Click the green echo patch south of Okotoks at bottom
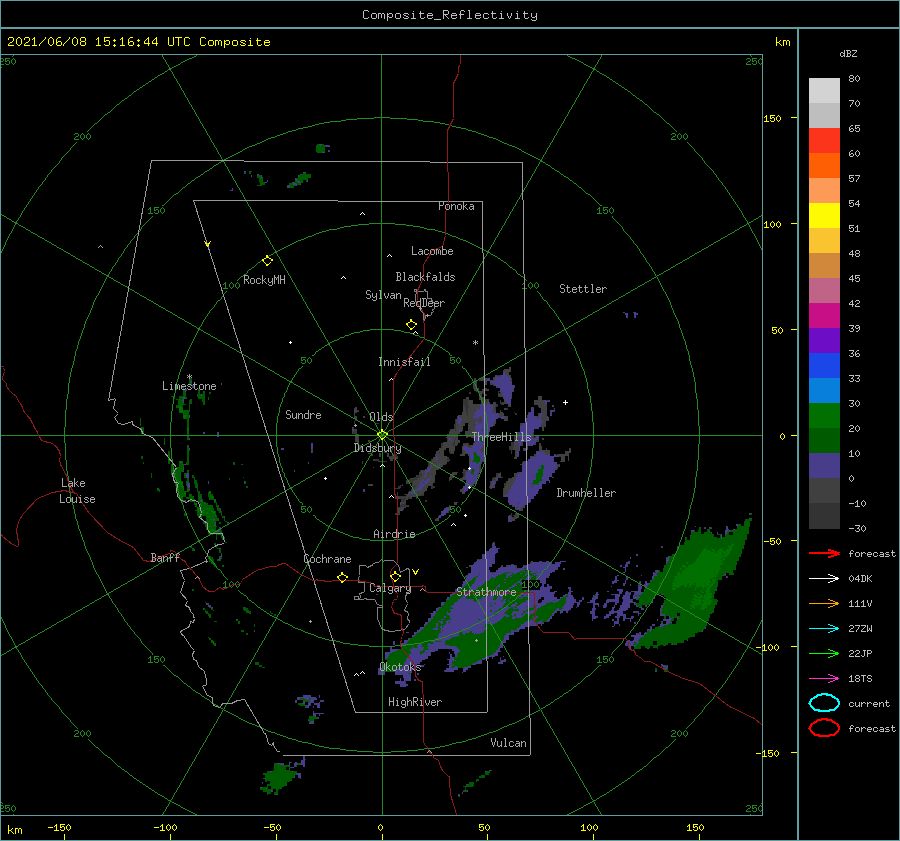This screenshot has width=900, height=841. pyautogui.click(x=280, y=777)
